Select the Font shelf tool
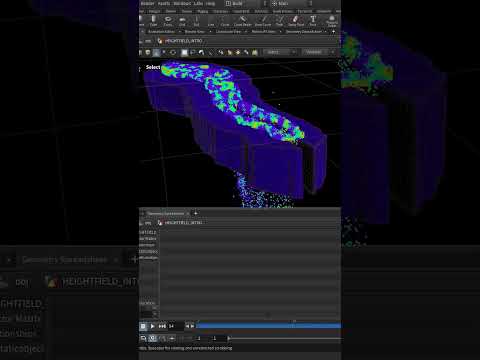The height and width of the screenshot is (360, 480). click(313, 21)
